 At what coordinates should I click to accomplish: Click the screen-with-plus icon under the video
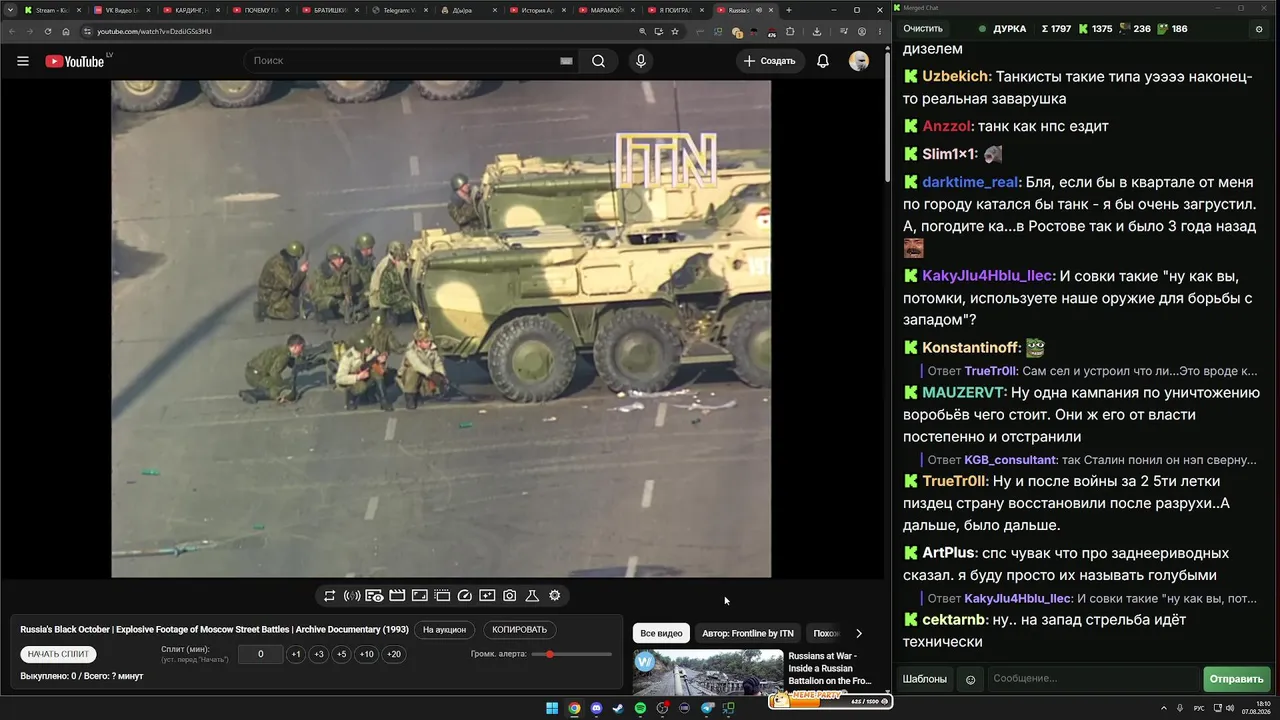487,596
